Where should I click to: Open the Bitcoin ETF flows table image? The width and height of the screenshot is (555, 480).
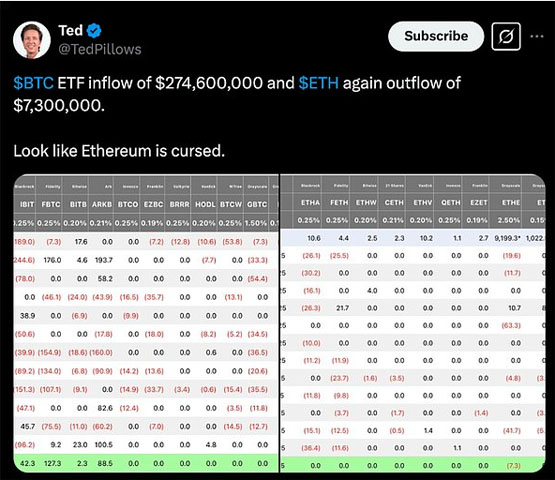coord(146,324)
